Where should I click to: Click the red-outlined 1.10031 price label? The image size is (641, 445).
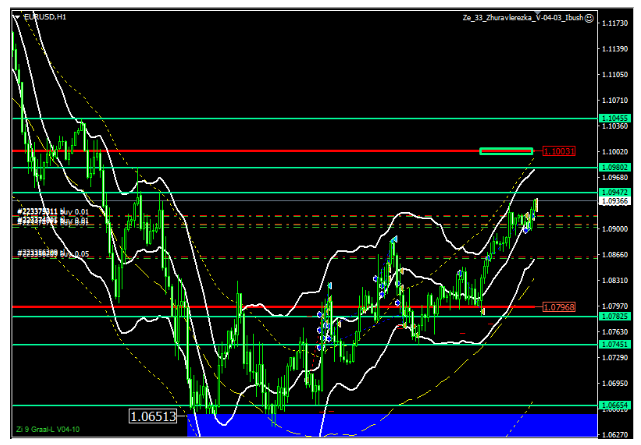558,151
